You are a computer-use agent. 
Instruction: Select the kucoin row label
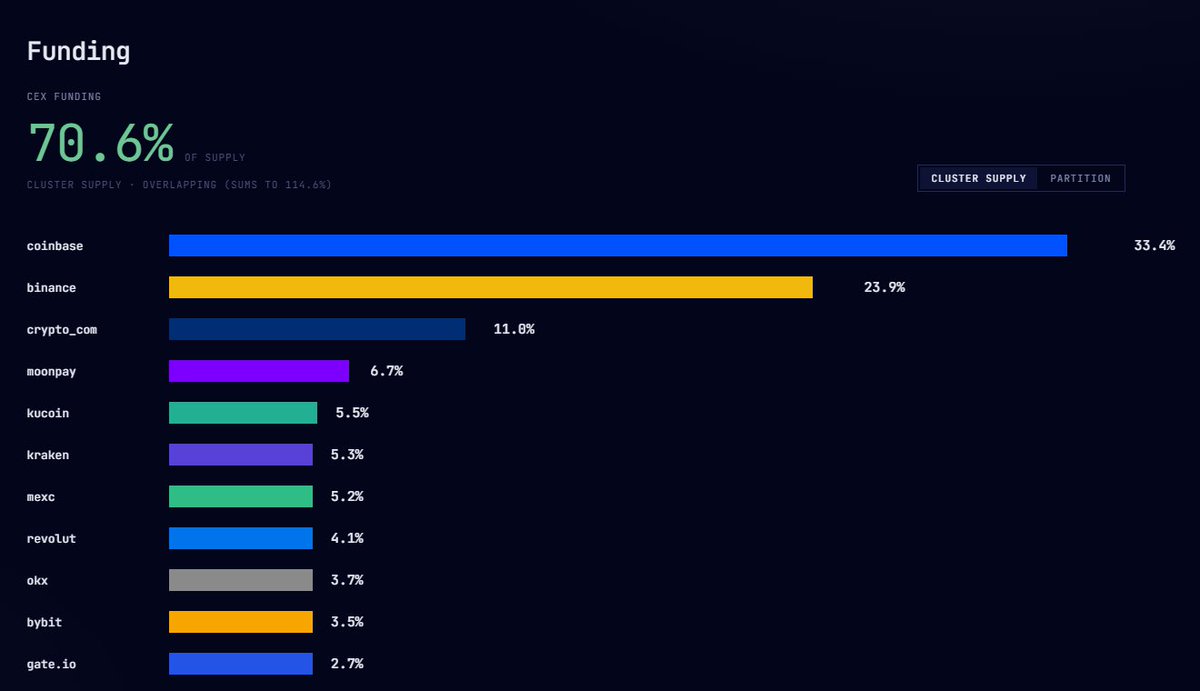coord(48,413)
